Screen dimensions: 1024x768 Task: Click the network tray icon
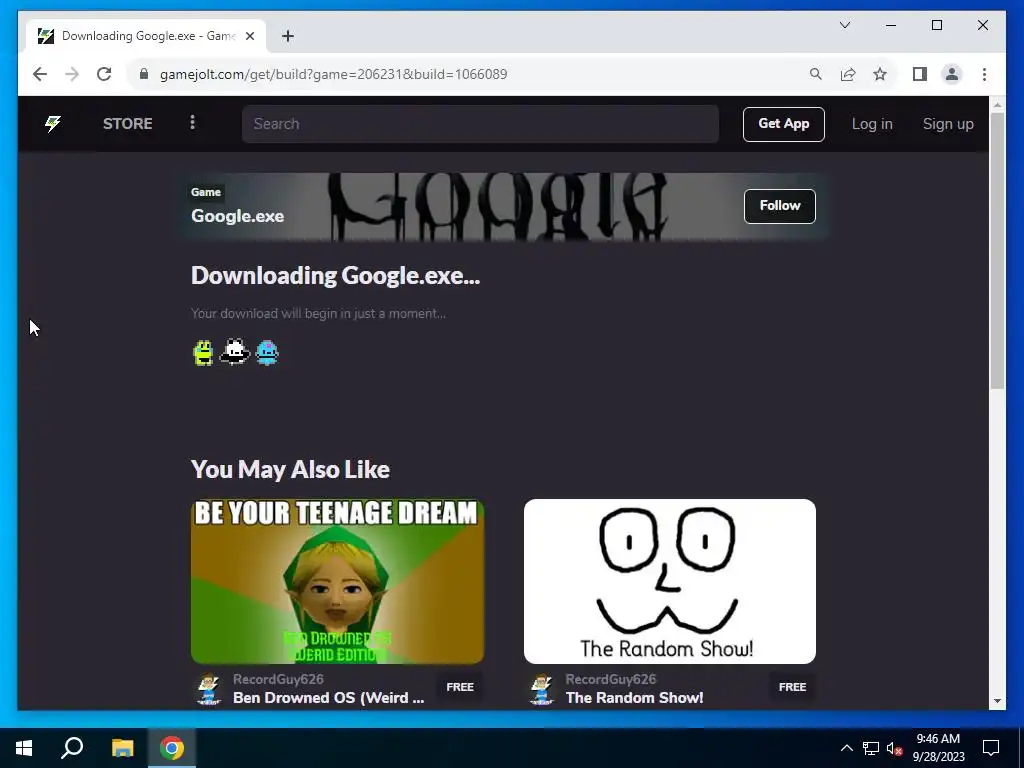pos(871,748)
